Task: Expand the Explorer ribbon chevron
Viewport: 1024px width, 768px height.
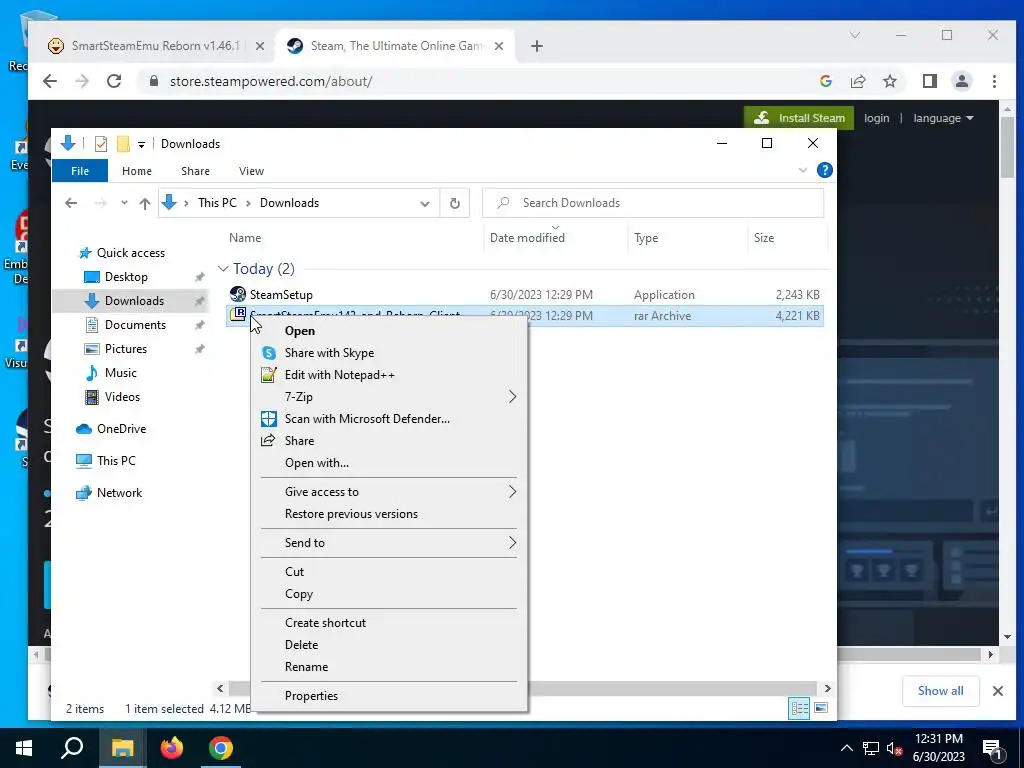Action: coord(803,170)
